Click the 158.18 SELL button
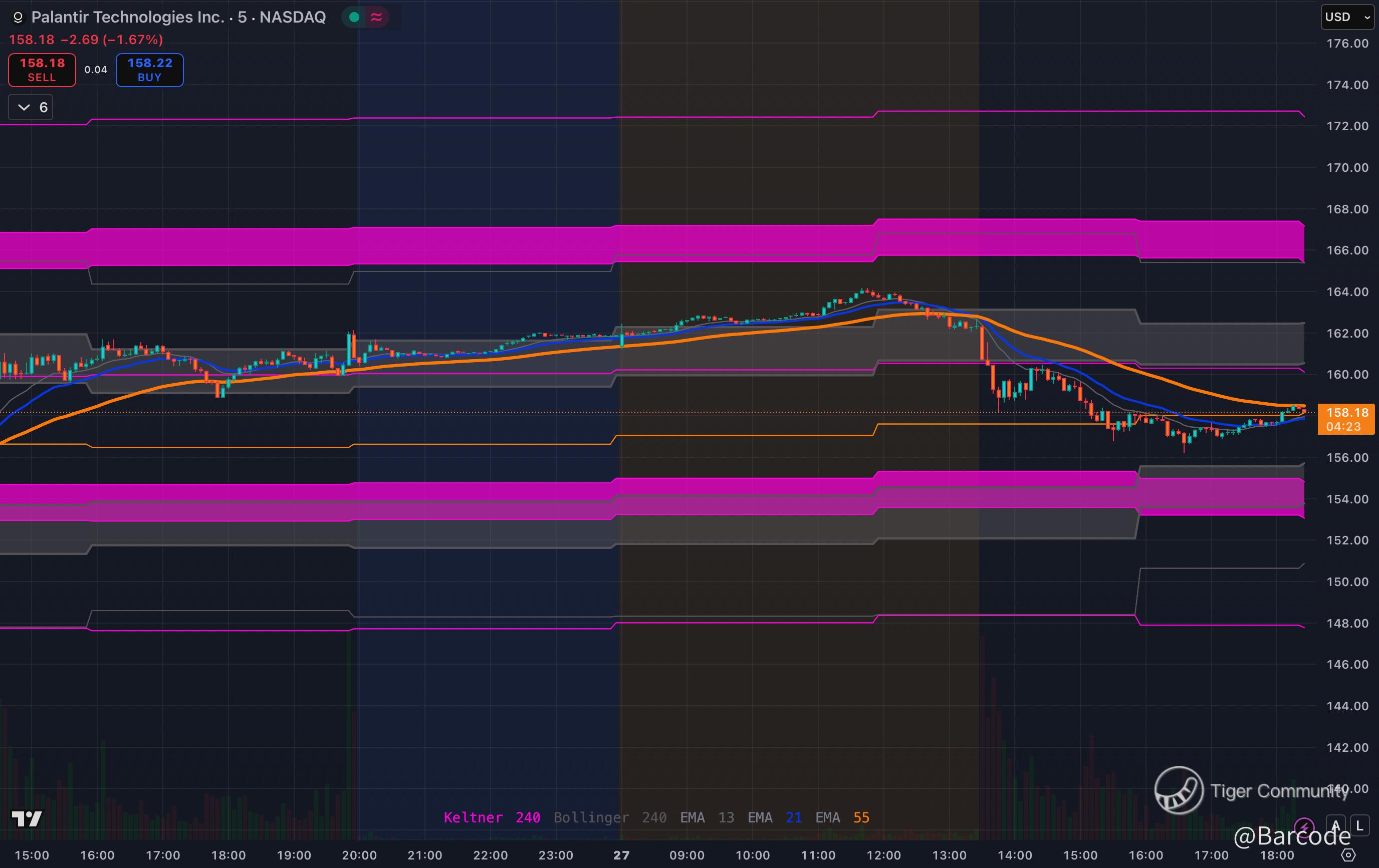 [42, 70]
